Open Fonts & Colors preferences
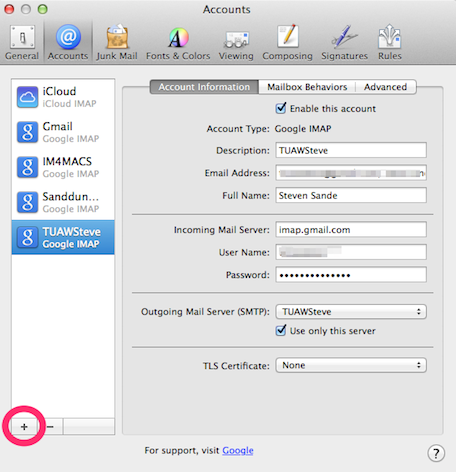Image resolution: width=456 pixels, height=472 pixels. pos(178,42)
